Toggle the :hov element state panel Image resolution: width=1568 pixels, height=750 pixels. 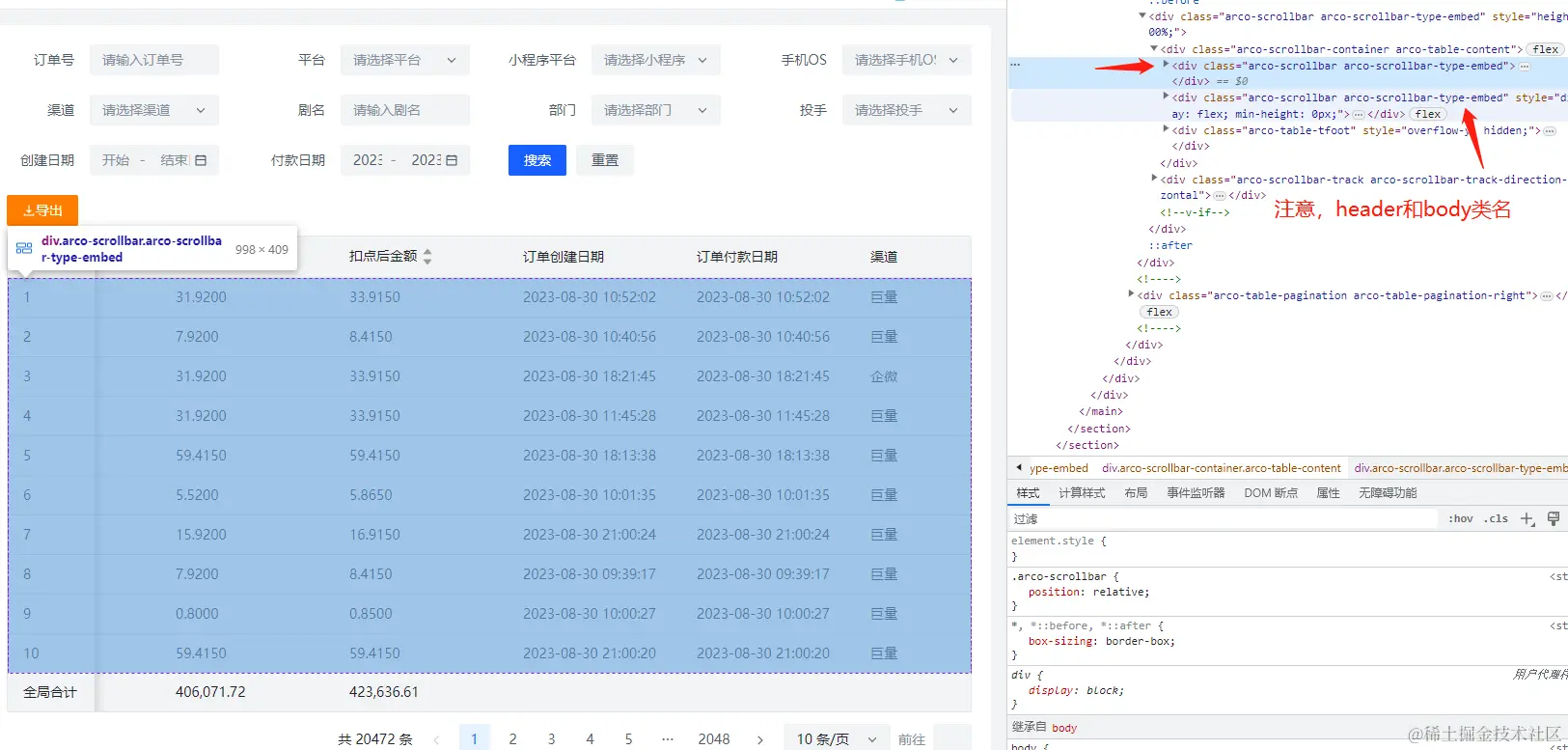(x=1461, y=519)
